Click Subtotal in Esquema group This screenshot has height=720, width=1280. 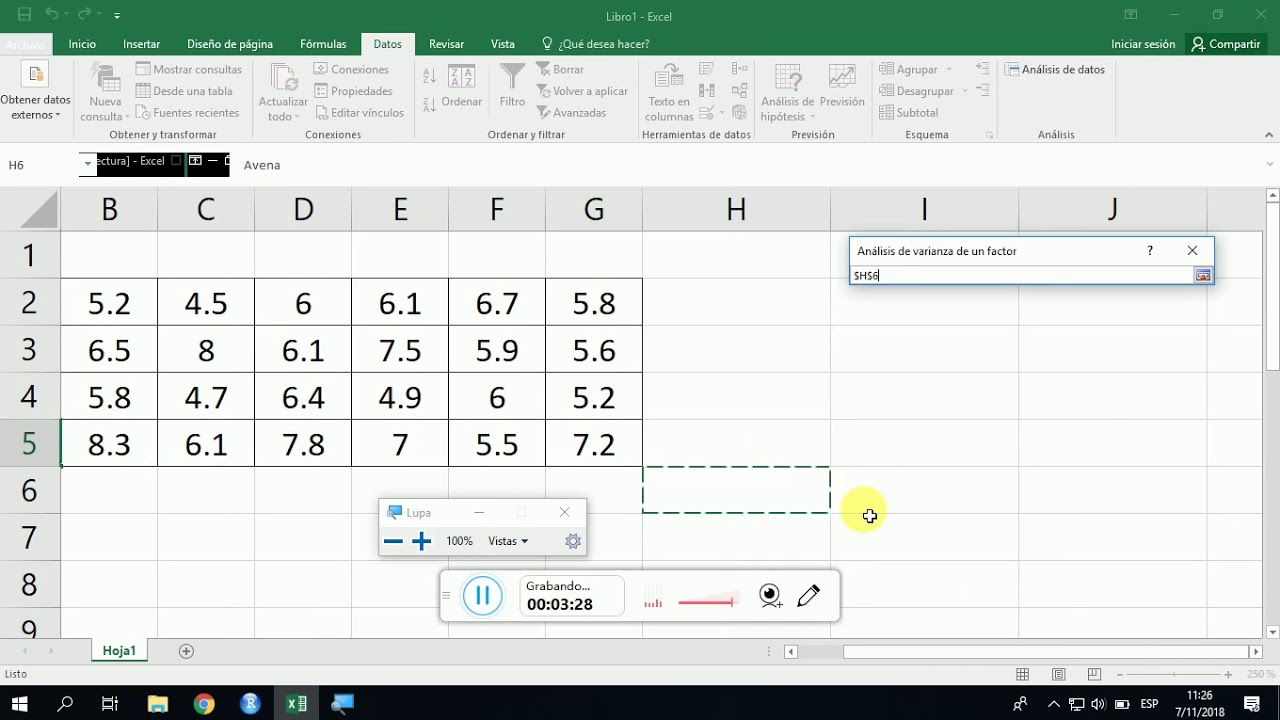908,113
